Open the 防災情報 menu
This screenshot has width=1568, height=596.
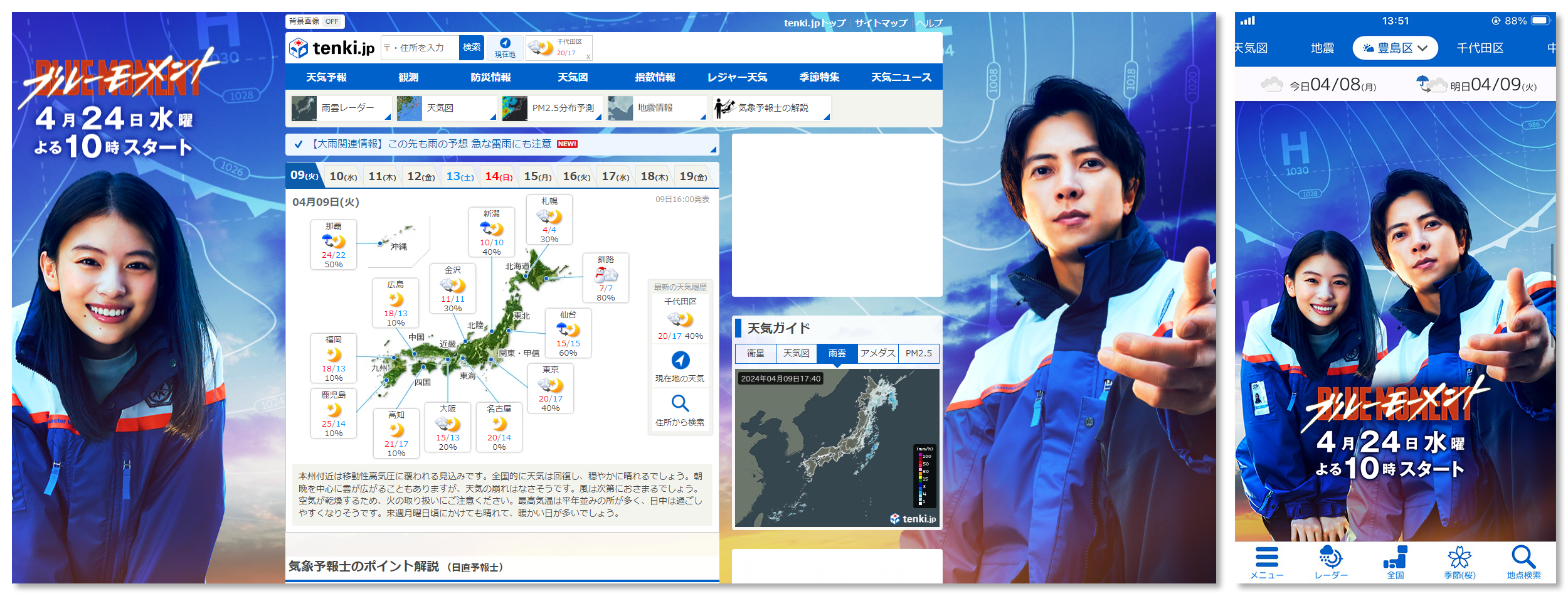tap(490, 77)
